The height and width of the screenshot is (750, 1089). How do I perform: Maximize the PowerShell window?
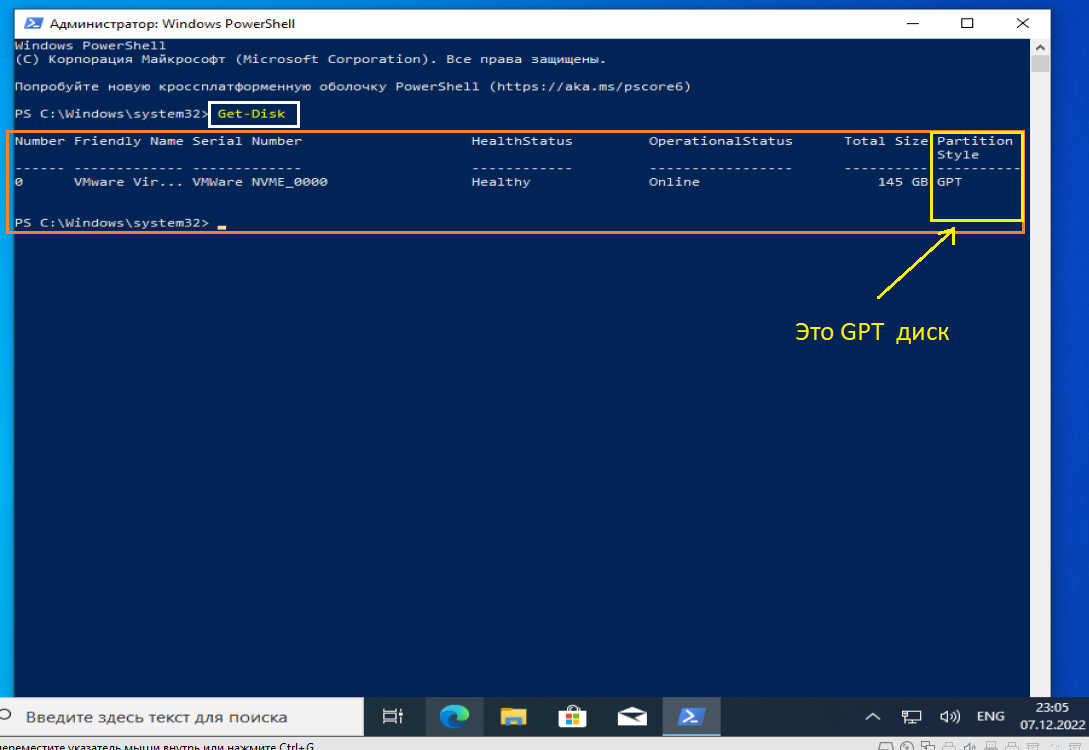tap(967, 24)
